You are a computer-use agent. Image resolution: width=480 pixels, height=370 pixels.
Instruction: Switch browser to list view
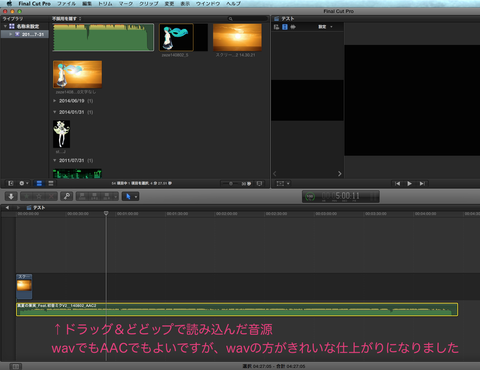point(51,183)
